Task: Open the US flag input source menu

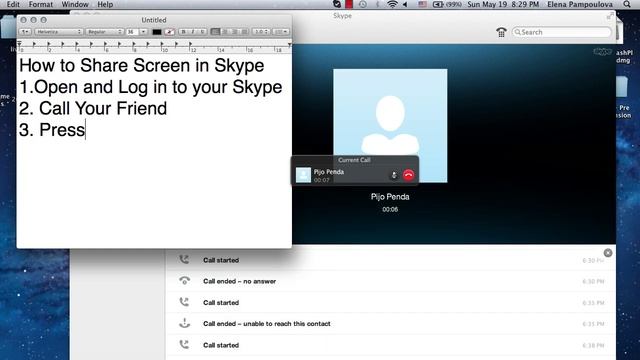Action: pos(422,4)
